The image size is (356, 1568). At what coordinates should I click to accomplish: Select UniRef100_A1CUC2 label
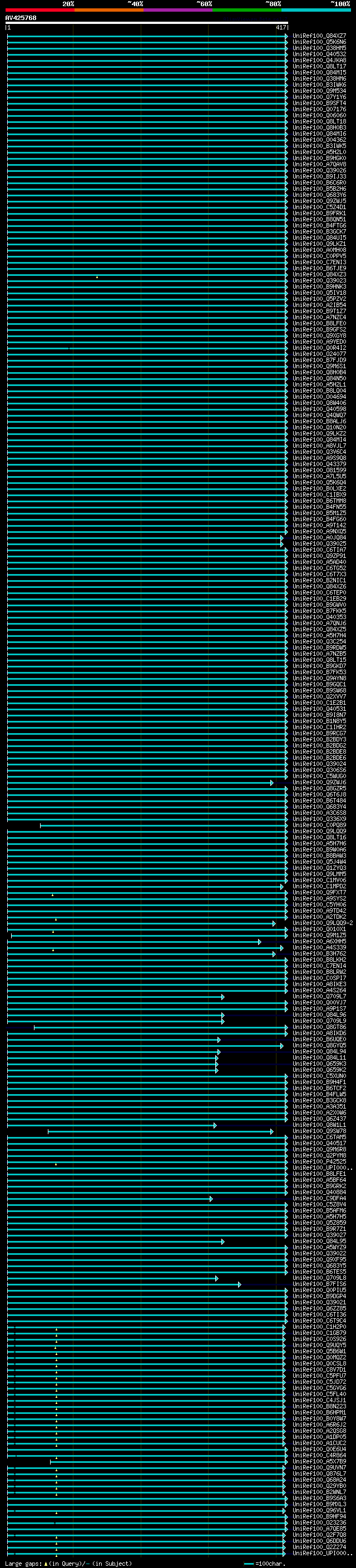319,1443
